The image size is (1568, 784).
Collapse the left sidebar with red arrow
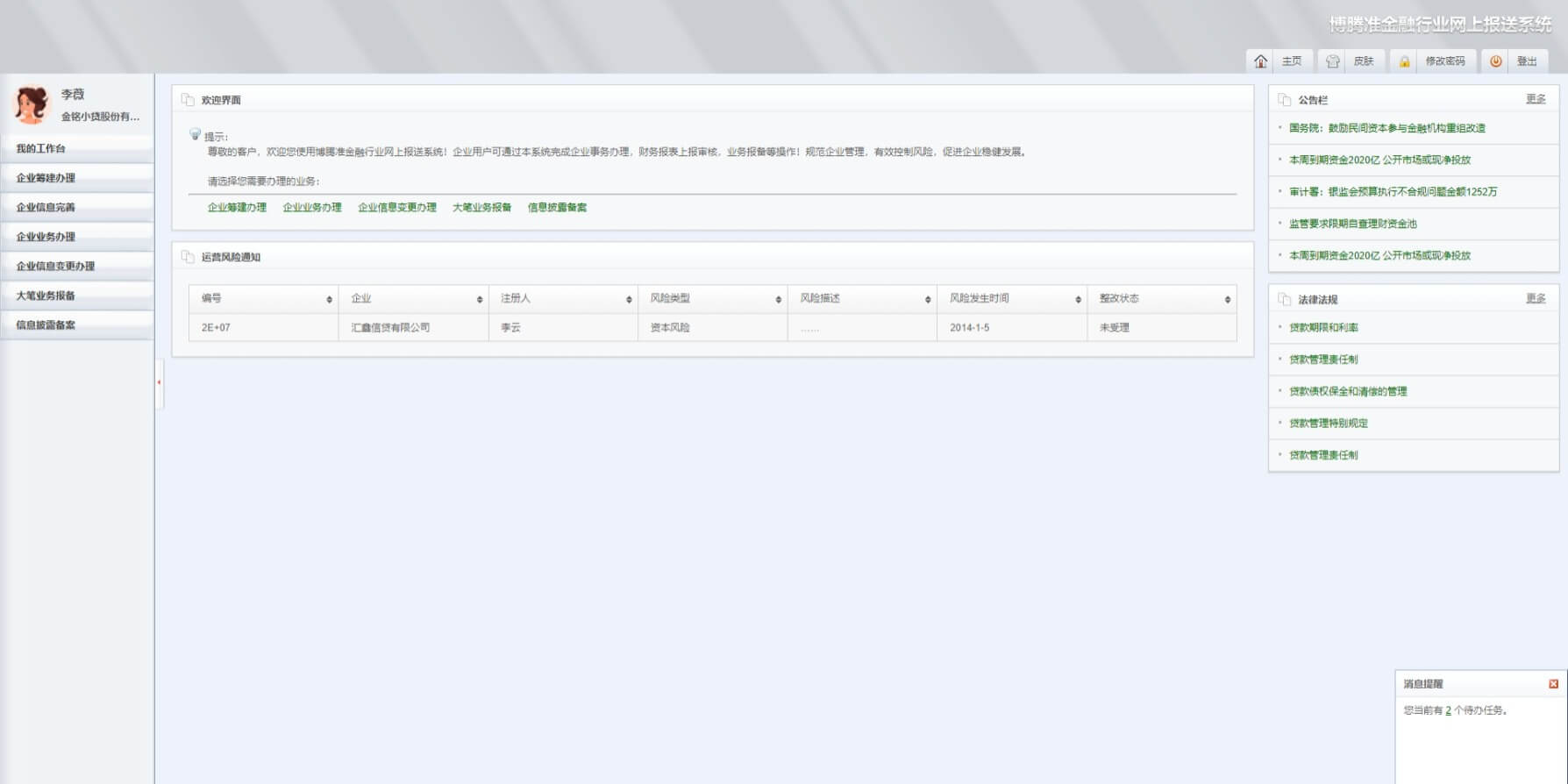(159, 382)
